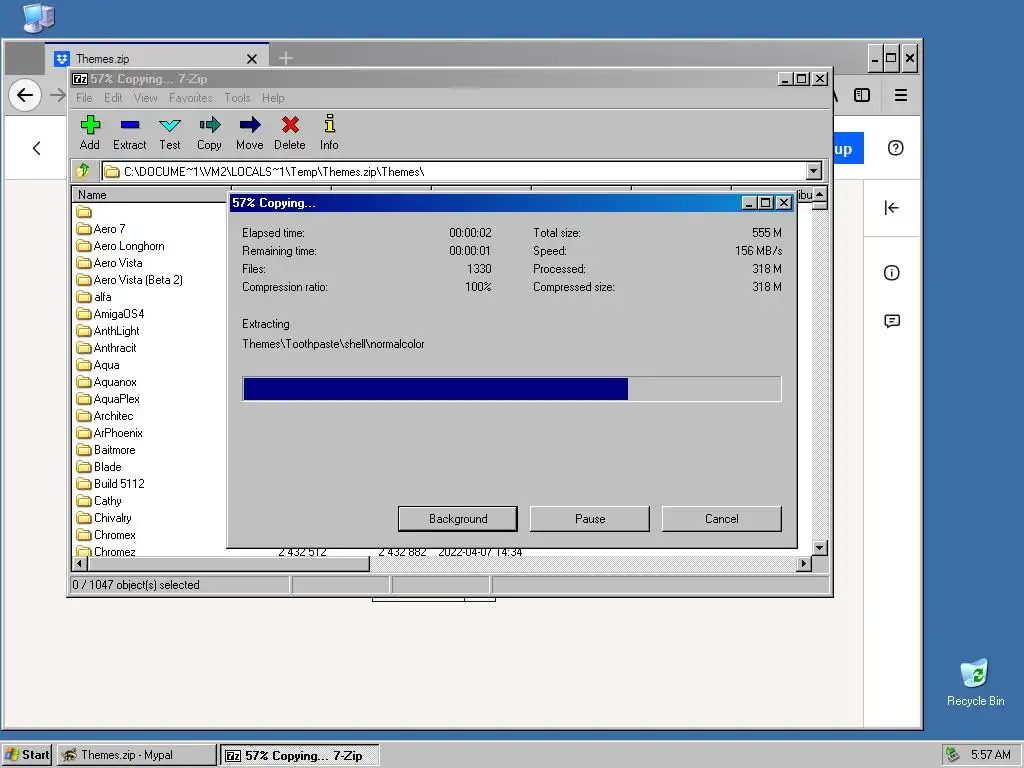Toggle the browser sidebar panel icon
Viewport: 1024px width, 768px height.
pos(862,95)
